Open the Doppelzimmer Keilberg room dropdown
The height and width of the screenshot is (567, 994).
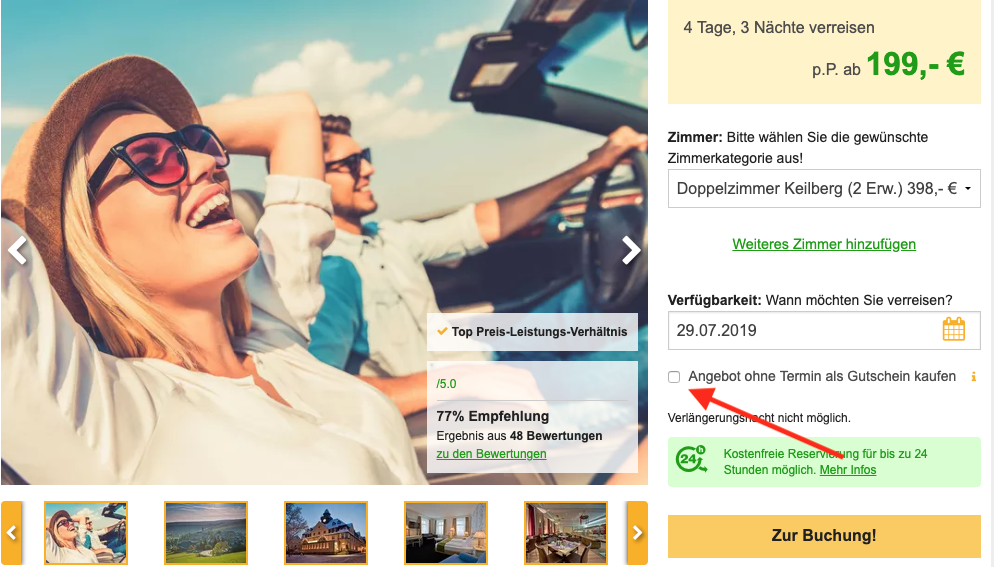824,188
